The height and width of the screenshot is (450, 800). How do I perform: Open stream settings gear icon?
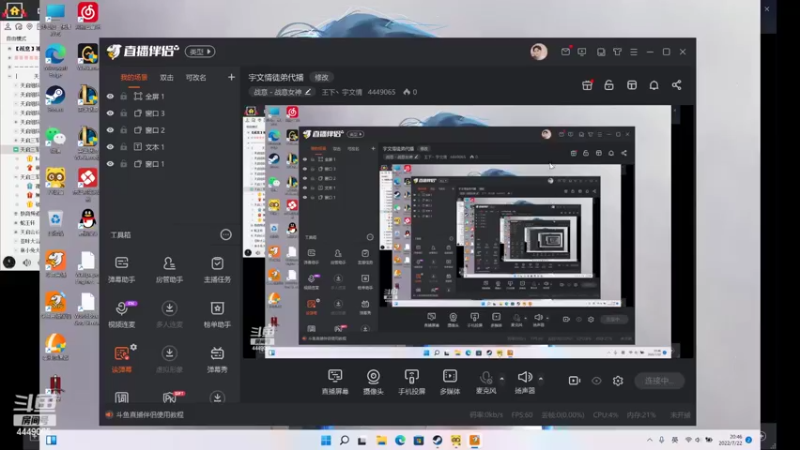(x=618, y=381)
